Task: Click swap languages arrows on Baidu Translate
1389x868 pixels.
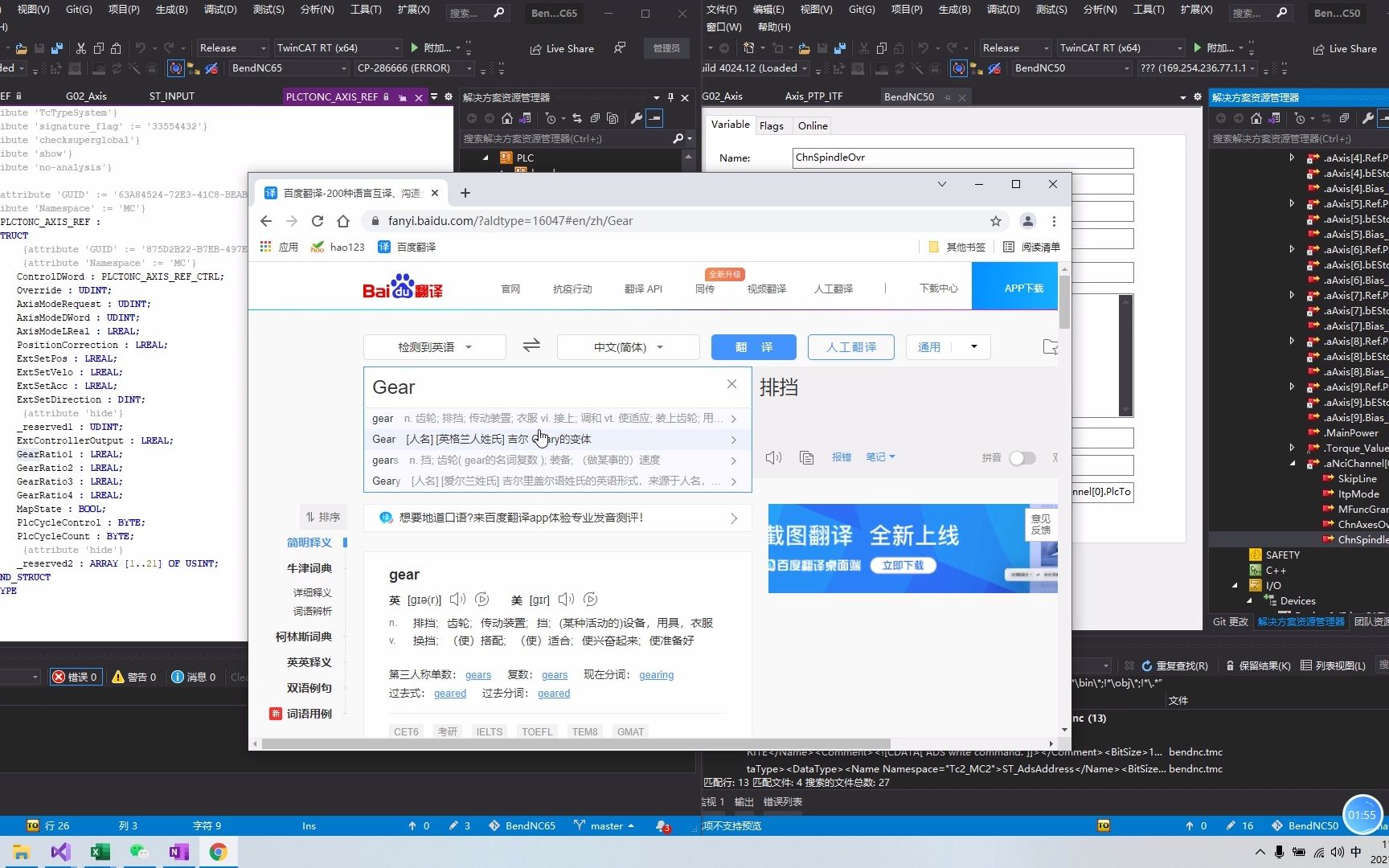Action: tap(531, 346)
